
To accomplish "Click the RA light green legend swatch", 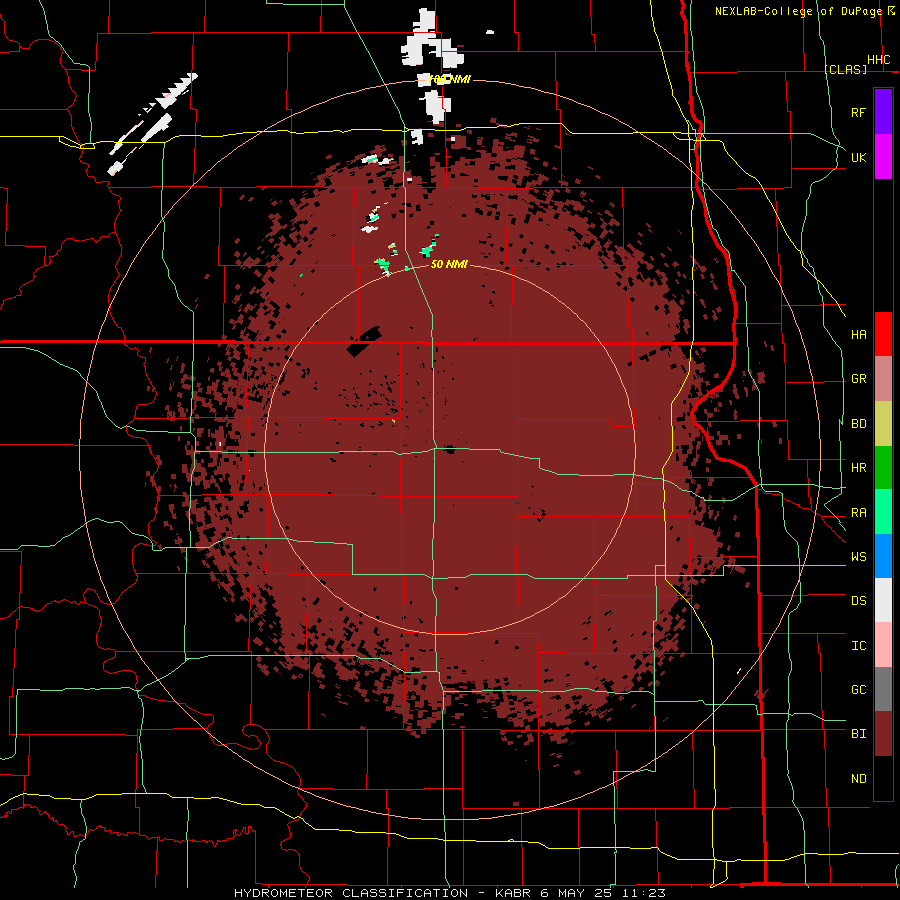I will coord(883,512).
